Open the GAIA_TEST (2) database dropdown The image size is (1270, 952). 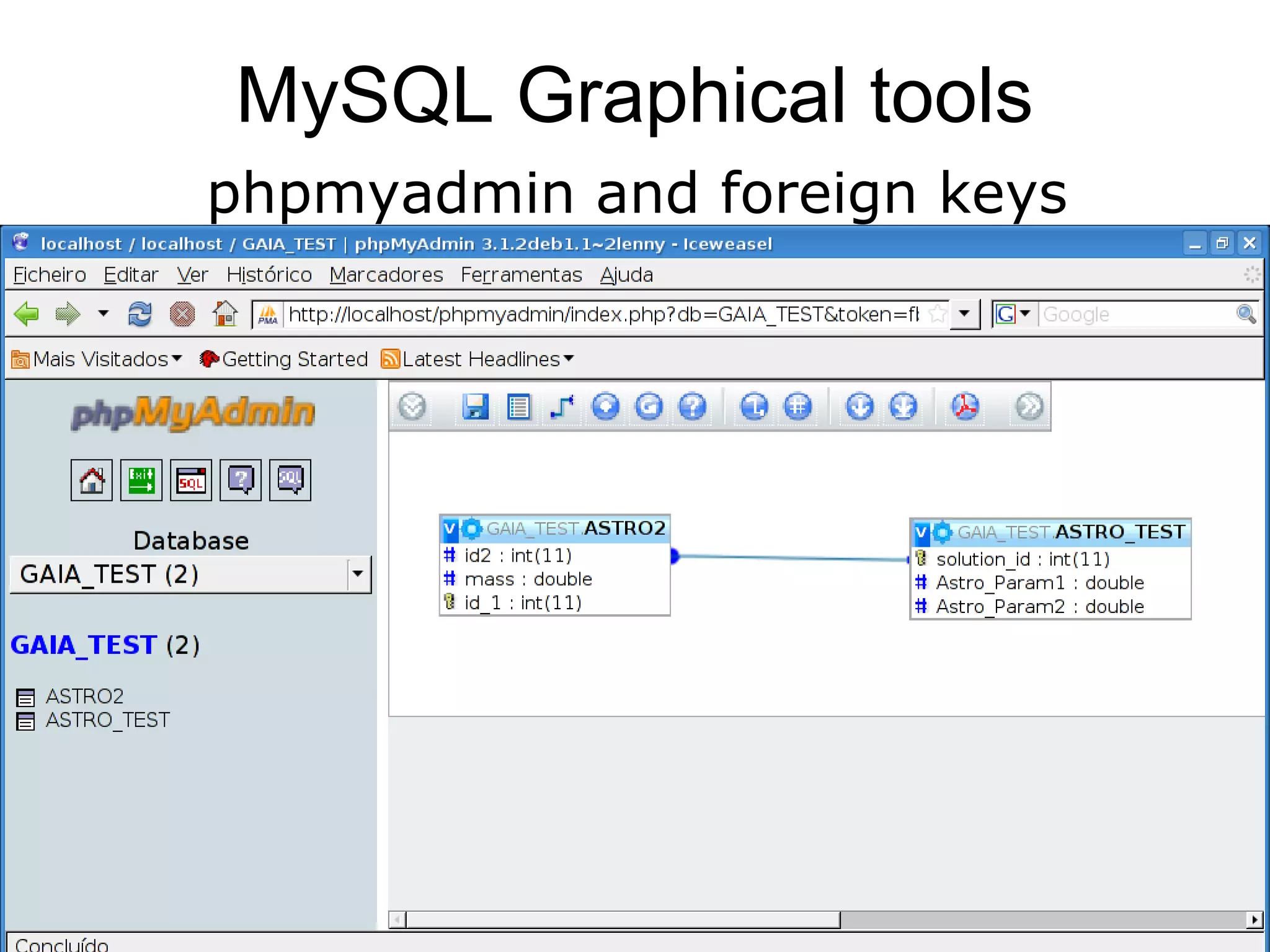191,575
